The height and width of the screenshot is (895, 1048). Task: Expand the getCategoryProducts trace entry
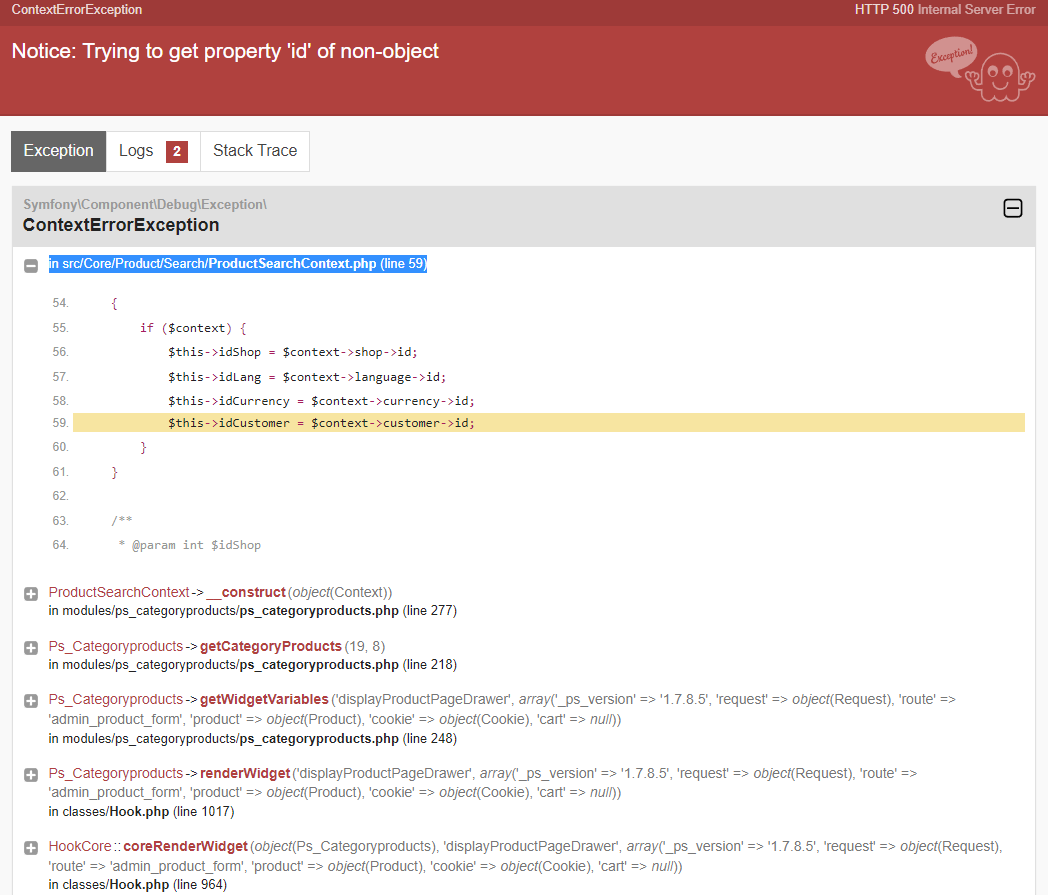[x=31, y=648]
